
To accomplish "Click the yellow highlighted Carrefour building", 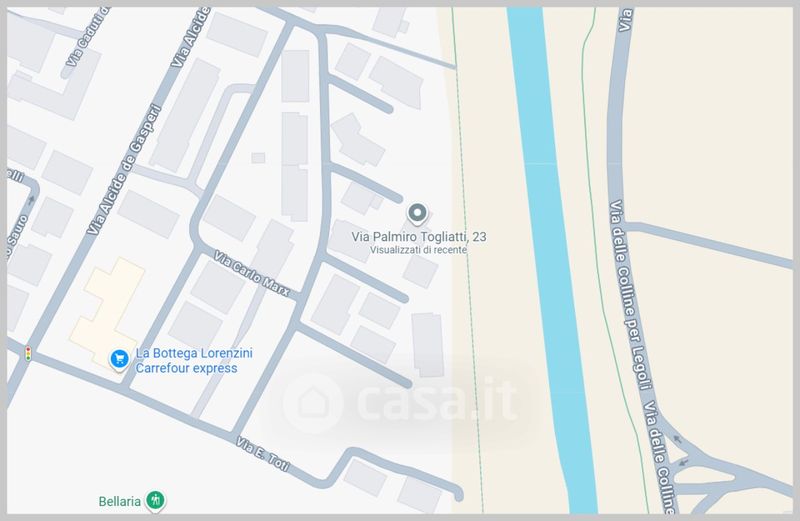I will (x=108, y=305).
